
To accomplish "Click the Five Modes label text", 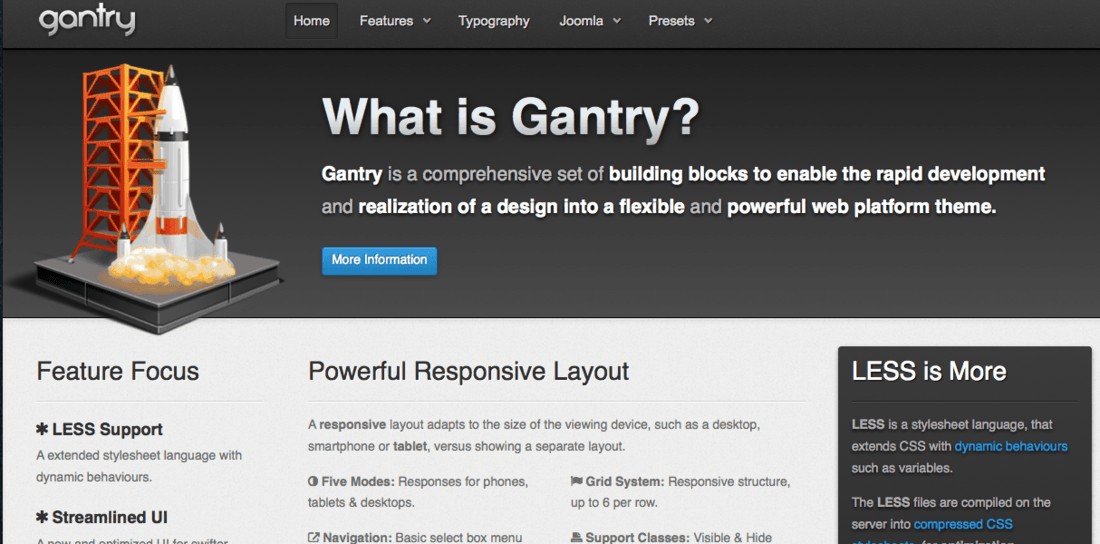I will (x=358, y=482).
